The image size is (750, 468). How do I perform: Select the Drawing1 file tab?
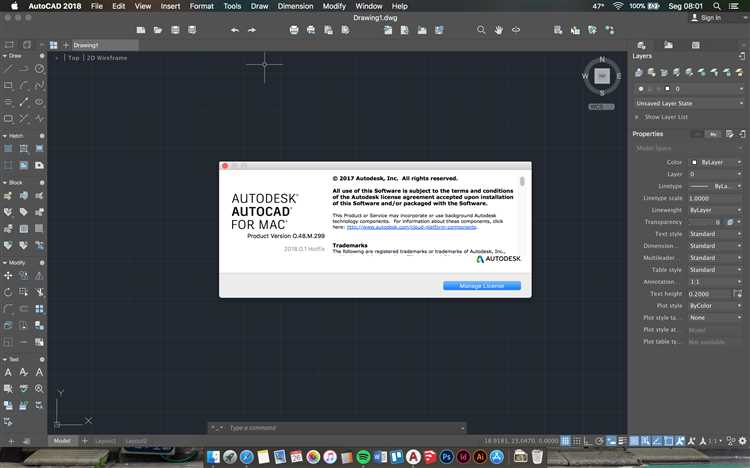coord(106,45)
